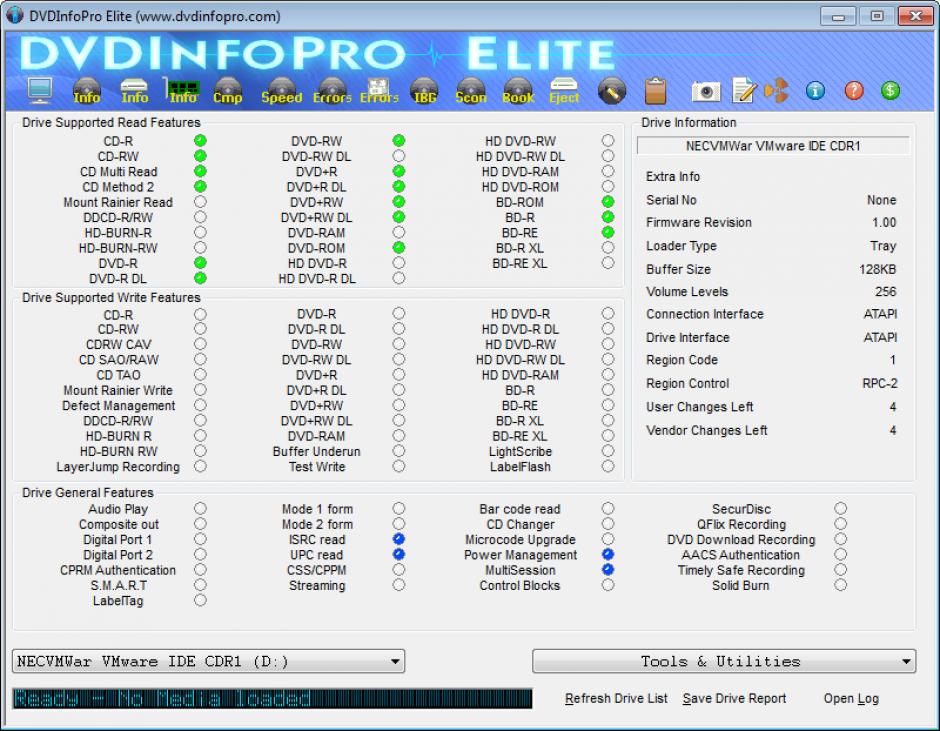The height and width of the screenshot is (731, 940).
Task: Click the CDRW CAV write indicator
Action: click(x=200, y=344)
